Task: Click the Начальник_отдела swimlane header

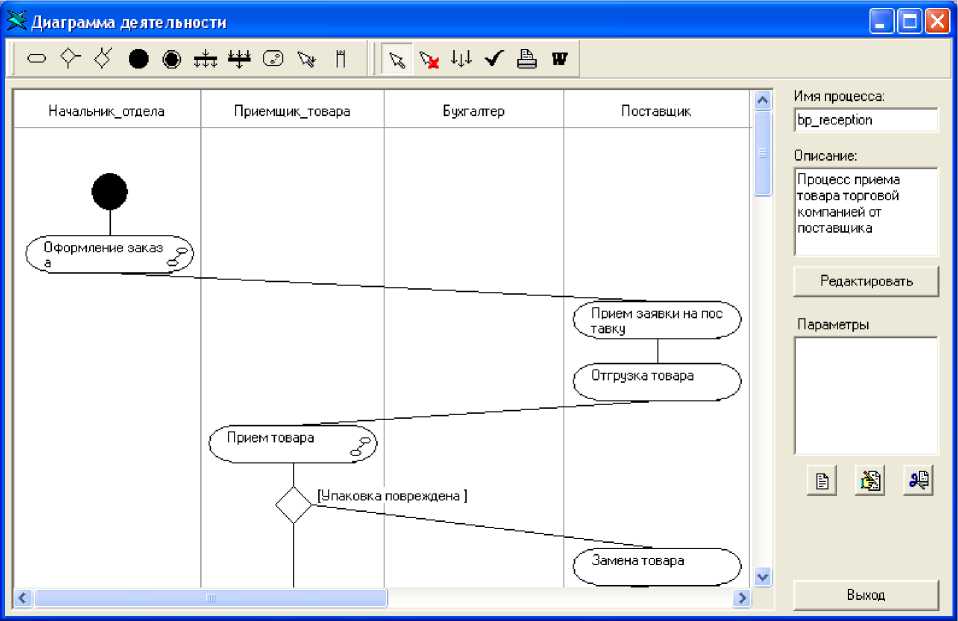Action: point(106,111)
